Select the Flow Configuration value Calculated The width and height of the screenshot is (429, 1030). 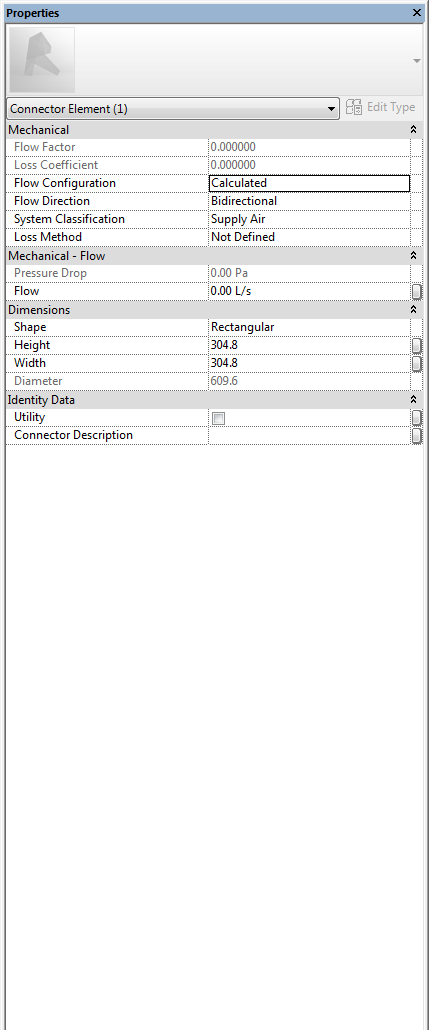point(309,183)
